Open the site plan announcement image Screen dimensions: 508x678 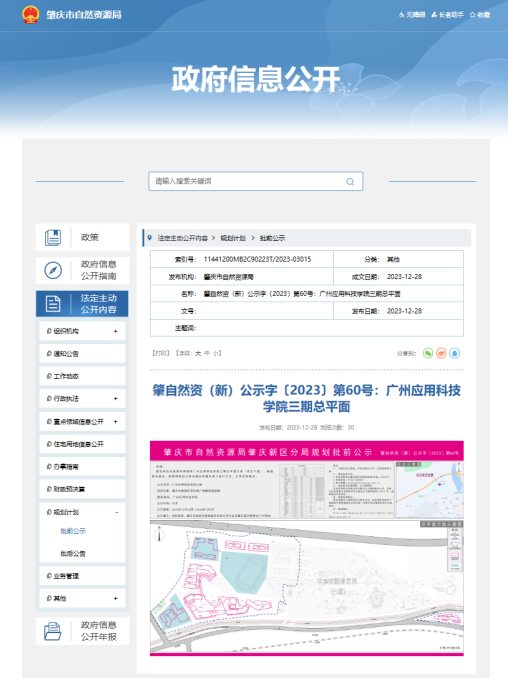tap(307, 548)
